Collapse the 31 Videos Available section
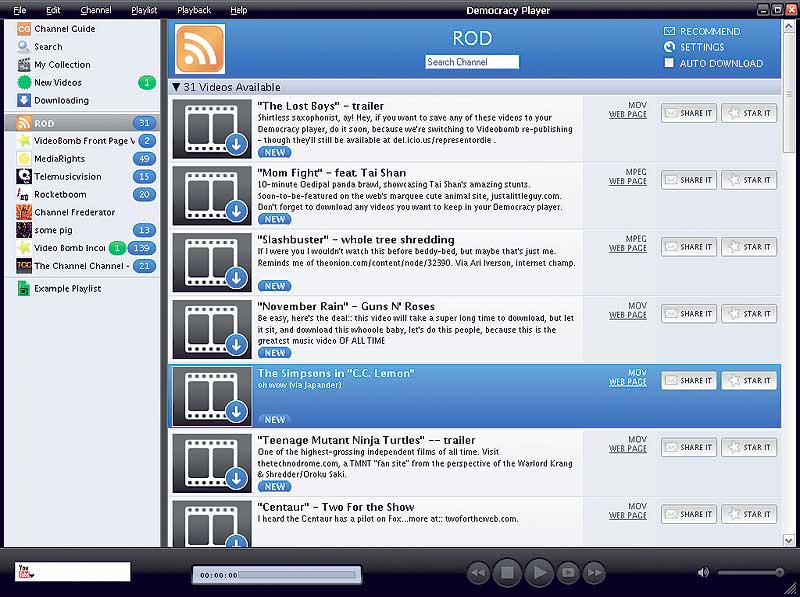The image size is (800, 597). [176, 87]
